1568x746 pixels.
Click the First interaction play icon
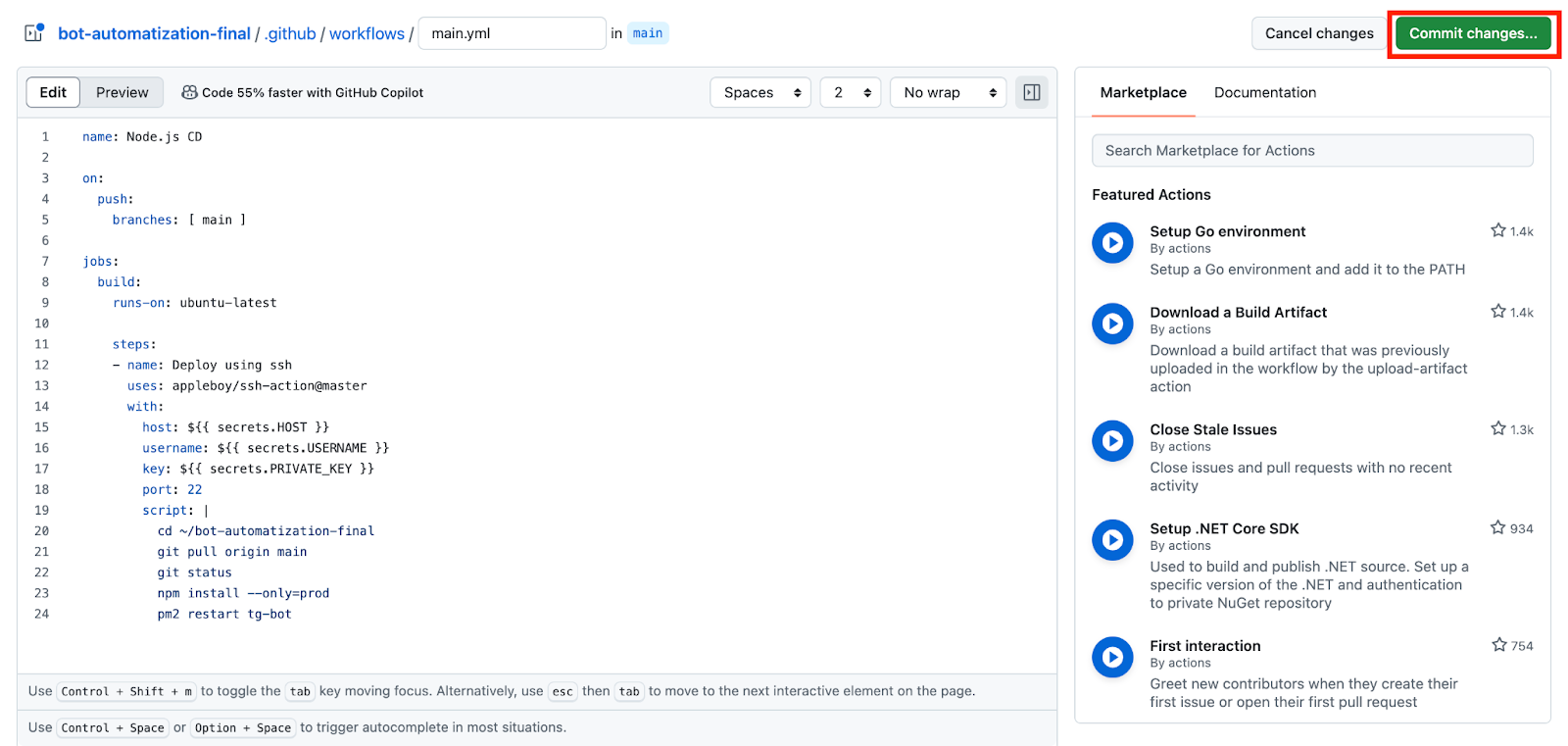coord(1112,657)
